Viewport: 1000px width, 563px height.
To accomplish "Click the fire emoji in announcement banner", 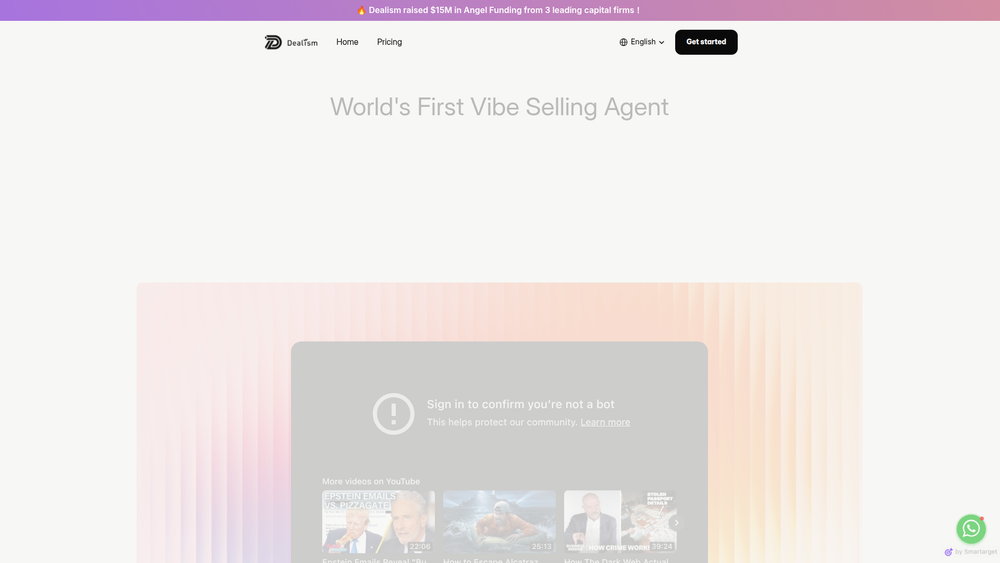I will [362, 10].
